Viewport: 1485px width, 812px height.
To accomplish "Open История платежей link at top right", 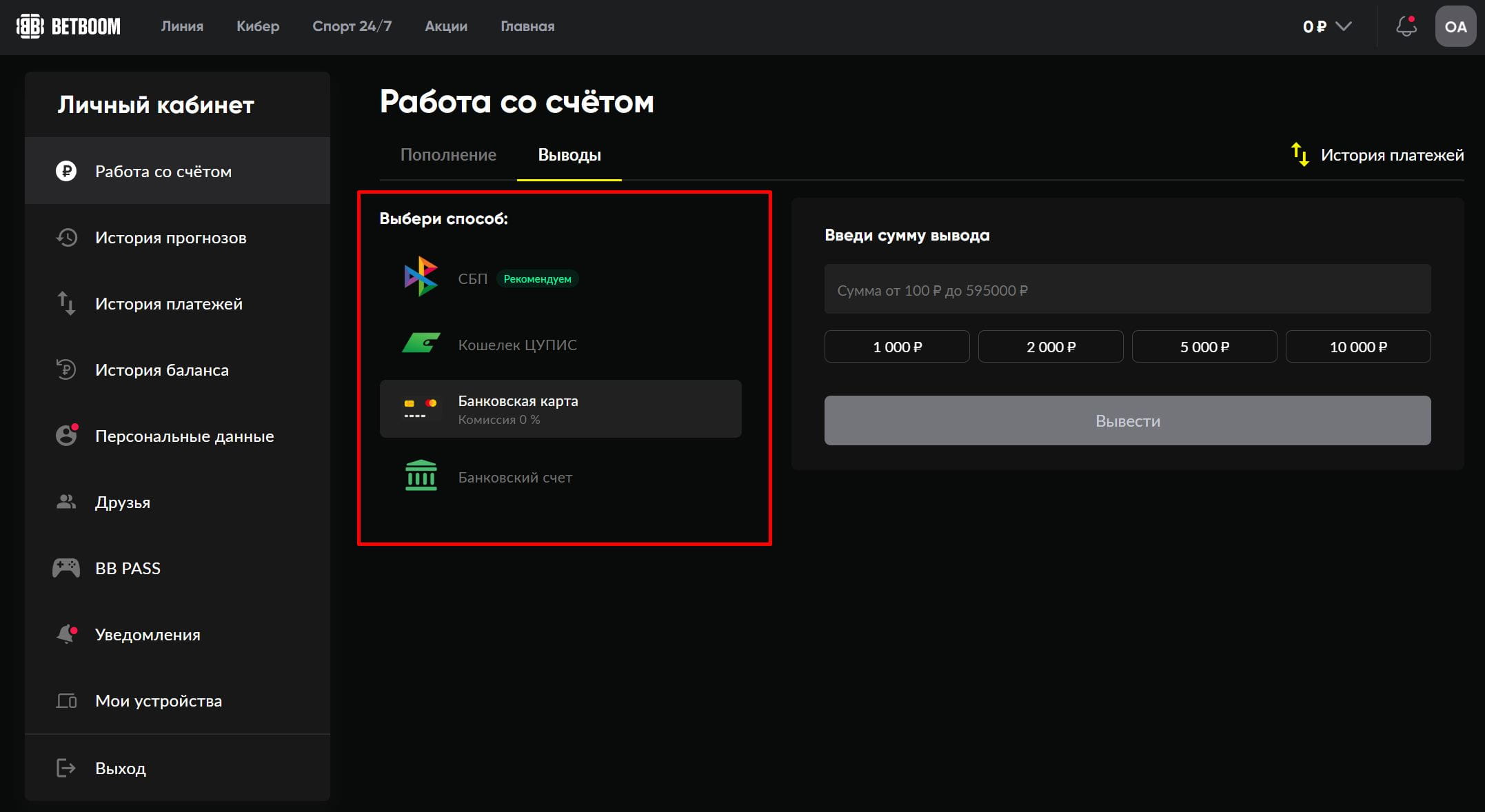I will [1392, 155].
